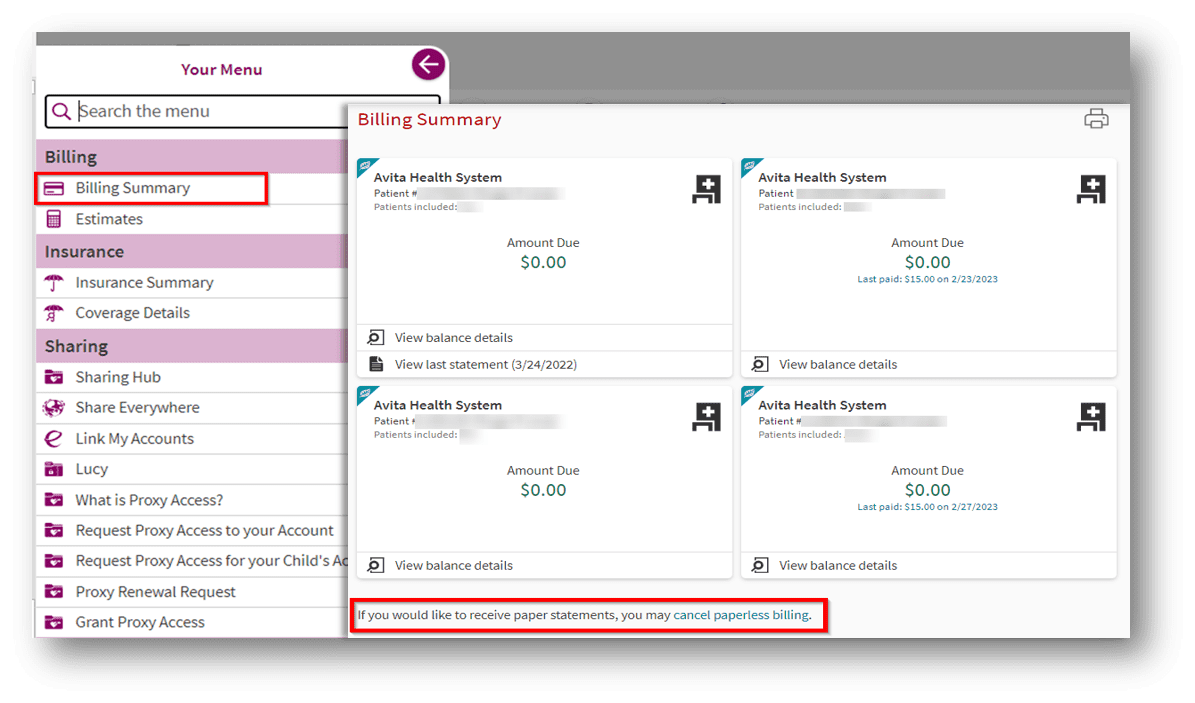Image resolution: width=1195 pixels, height=703 pixels.
Task: Close the menu with the back arrow button
Action: click(428, 64)
